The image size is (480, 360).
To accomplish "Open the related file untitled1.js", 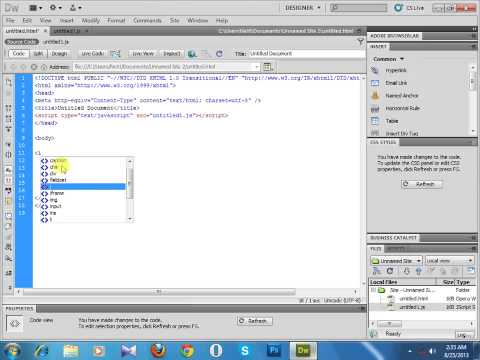I will pyautogui.click(x=56, y=42).
